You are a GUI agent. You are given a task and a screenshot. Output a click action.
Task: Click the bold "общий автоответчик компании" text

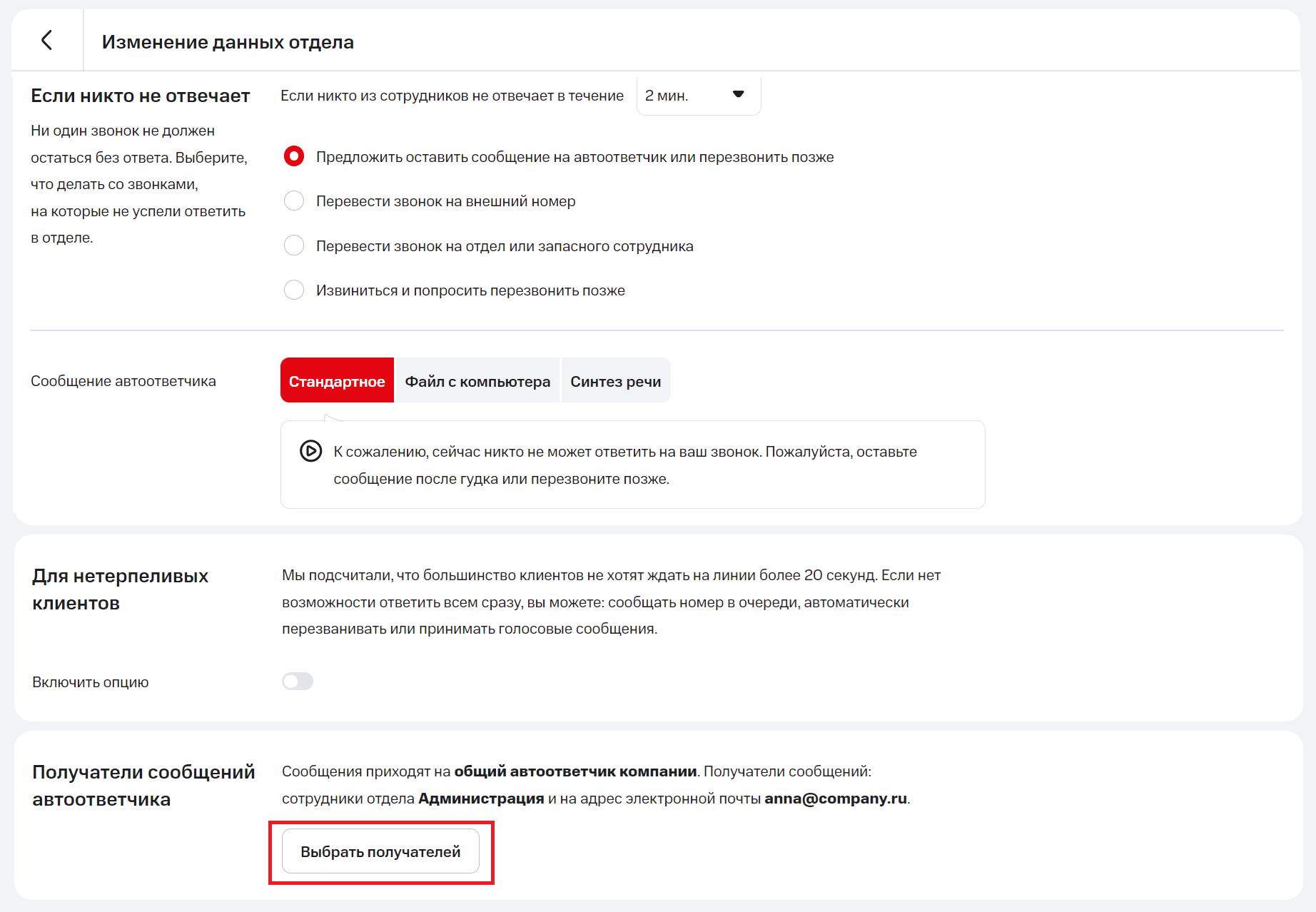tap(575, 771)
